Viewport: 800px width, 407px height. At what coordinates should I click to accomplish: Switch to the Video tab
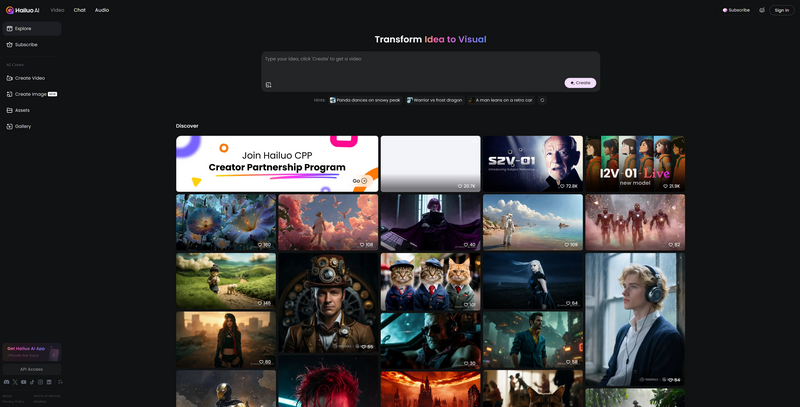click(x=57, y=10)
